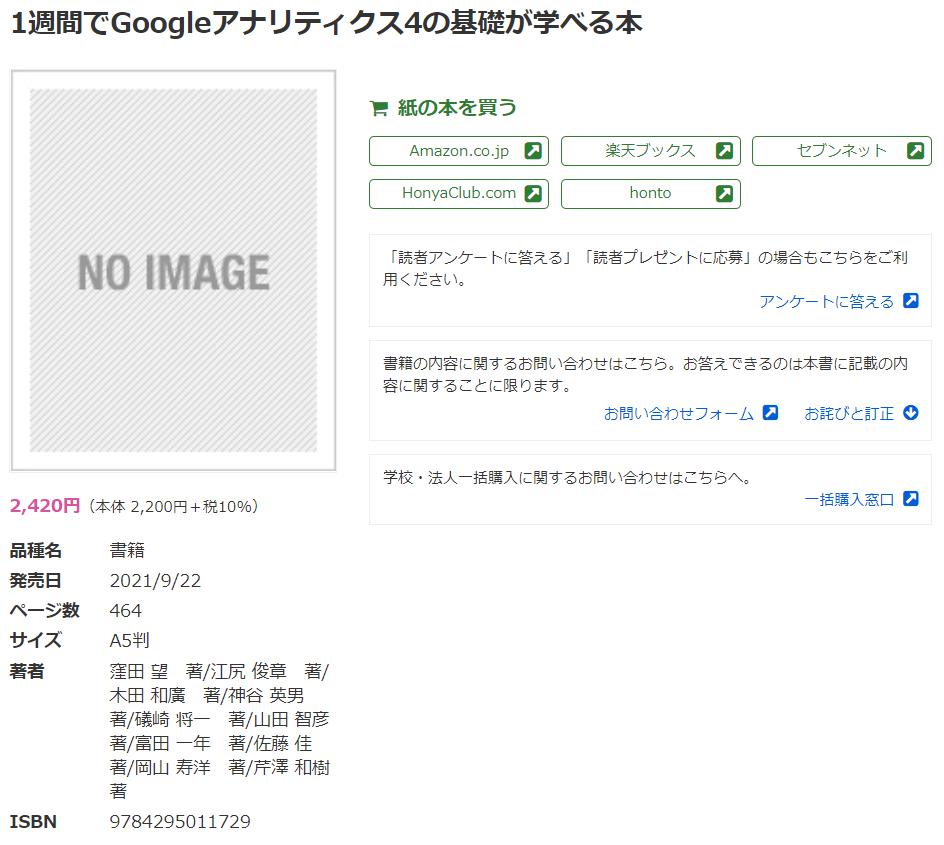Click author name 窪田 望

click(139, 671)
